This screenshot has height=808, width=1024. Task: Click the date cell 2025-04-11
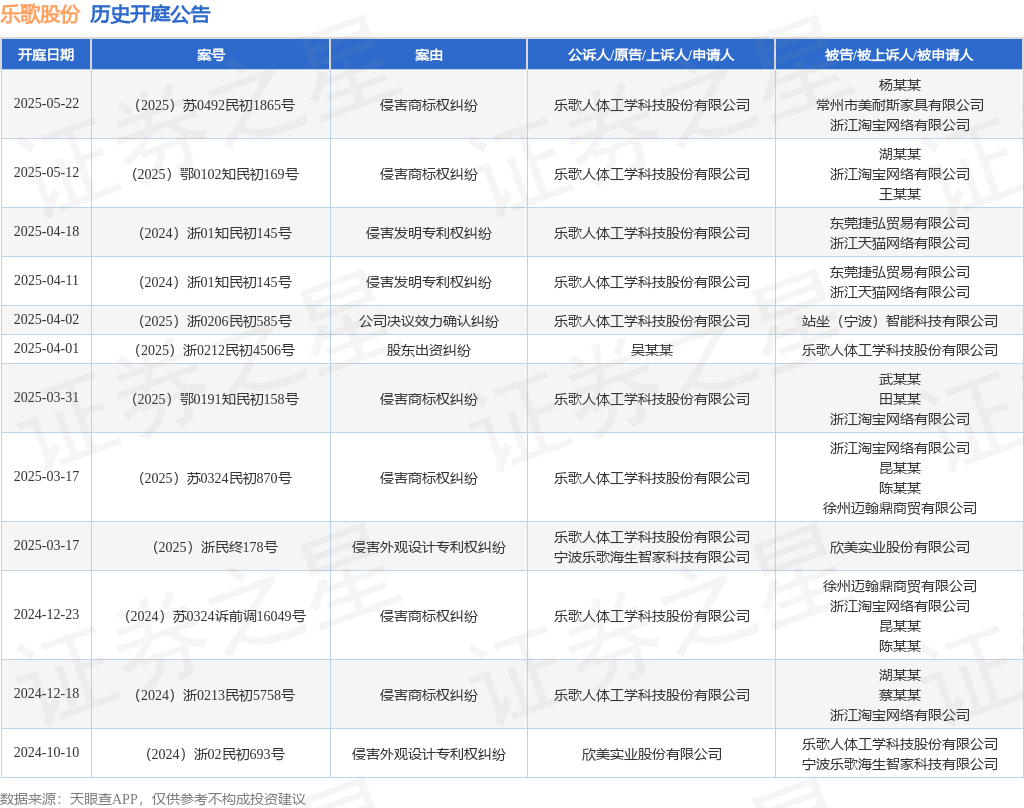pyautogui.click(x=46, y=281)
